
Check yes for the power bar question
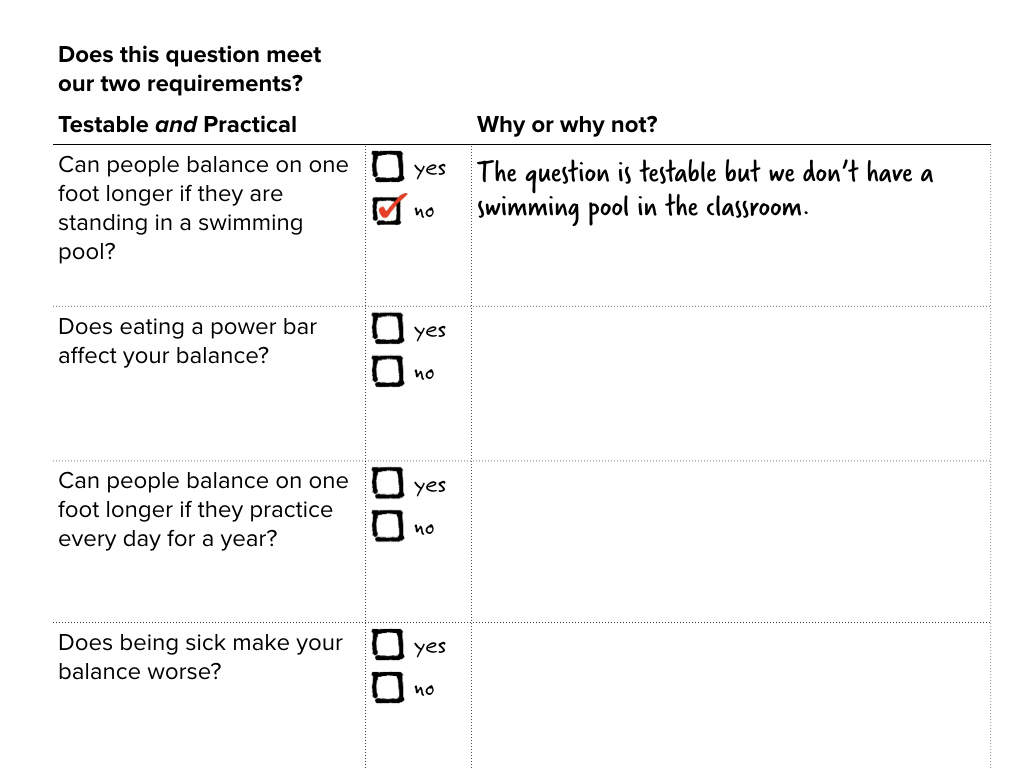point(388,328)
